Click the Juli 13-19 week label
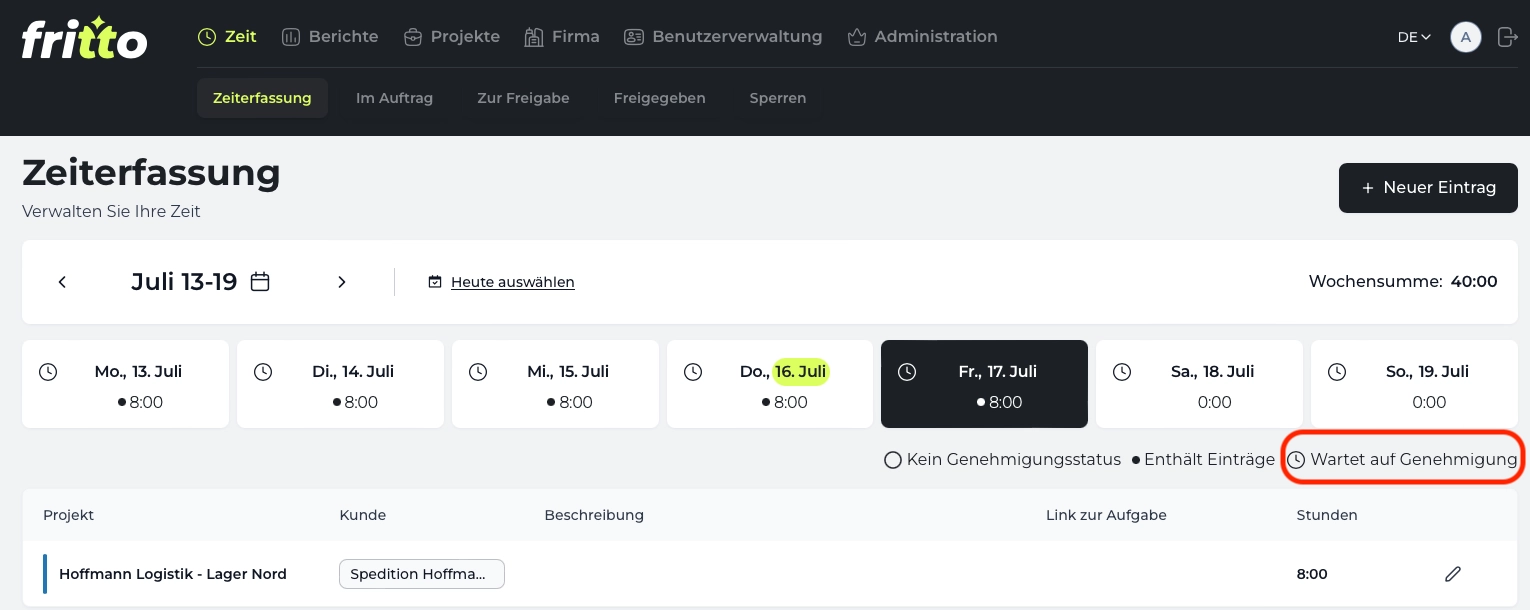This screenshot has width=1530, height=610. pos(184,282)
